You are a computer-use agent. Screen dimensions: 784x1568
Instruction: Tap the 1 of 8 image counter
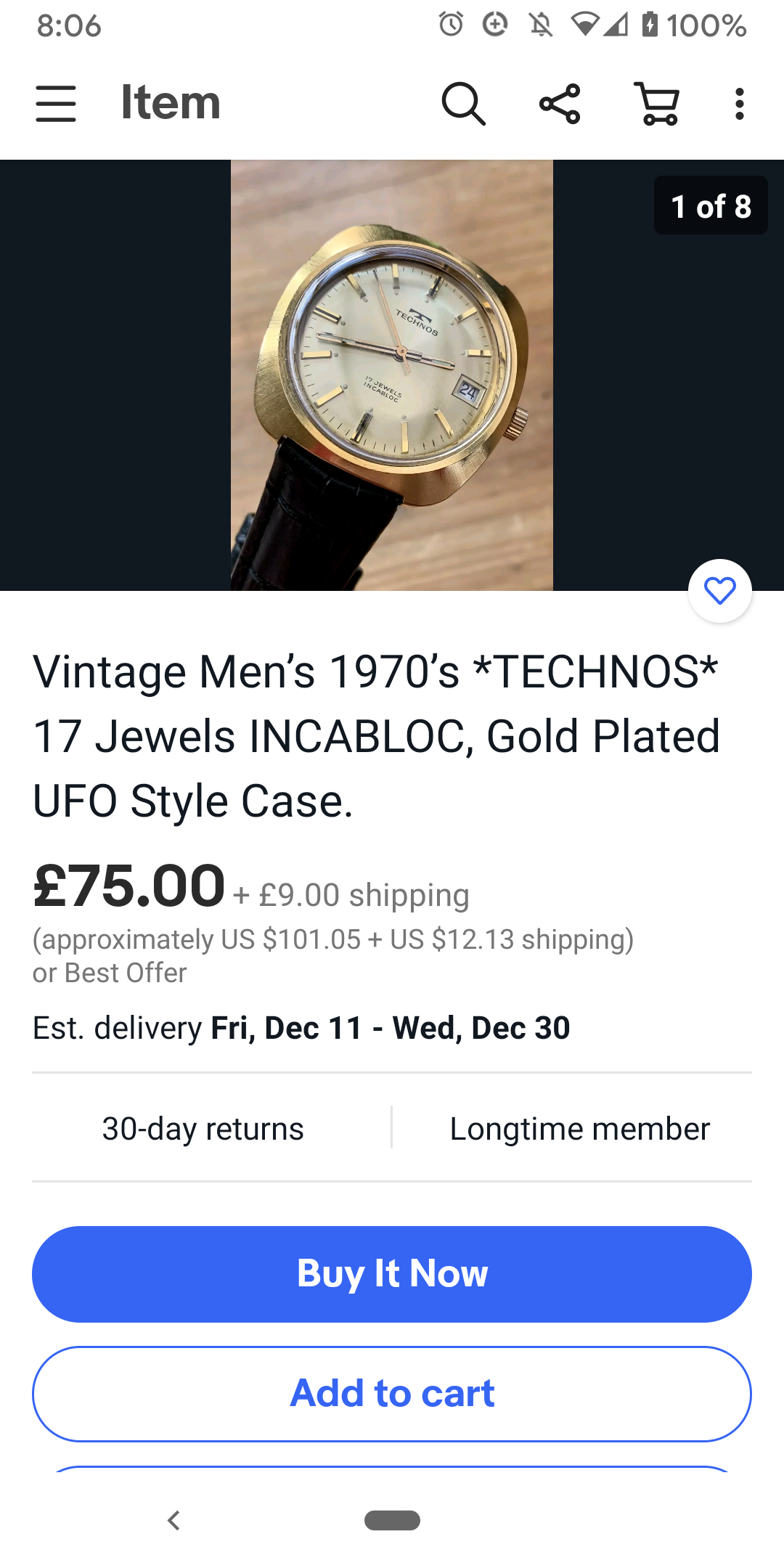pyautogui.click(x=711, y=206)
